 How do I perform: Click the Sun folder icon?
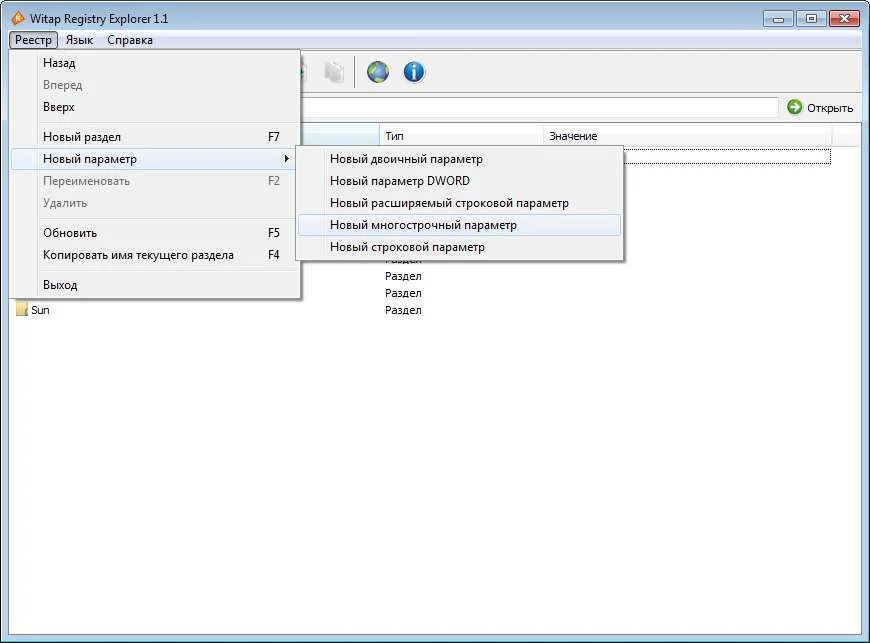[x=22, y=310]
